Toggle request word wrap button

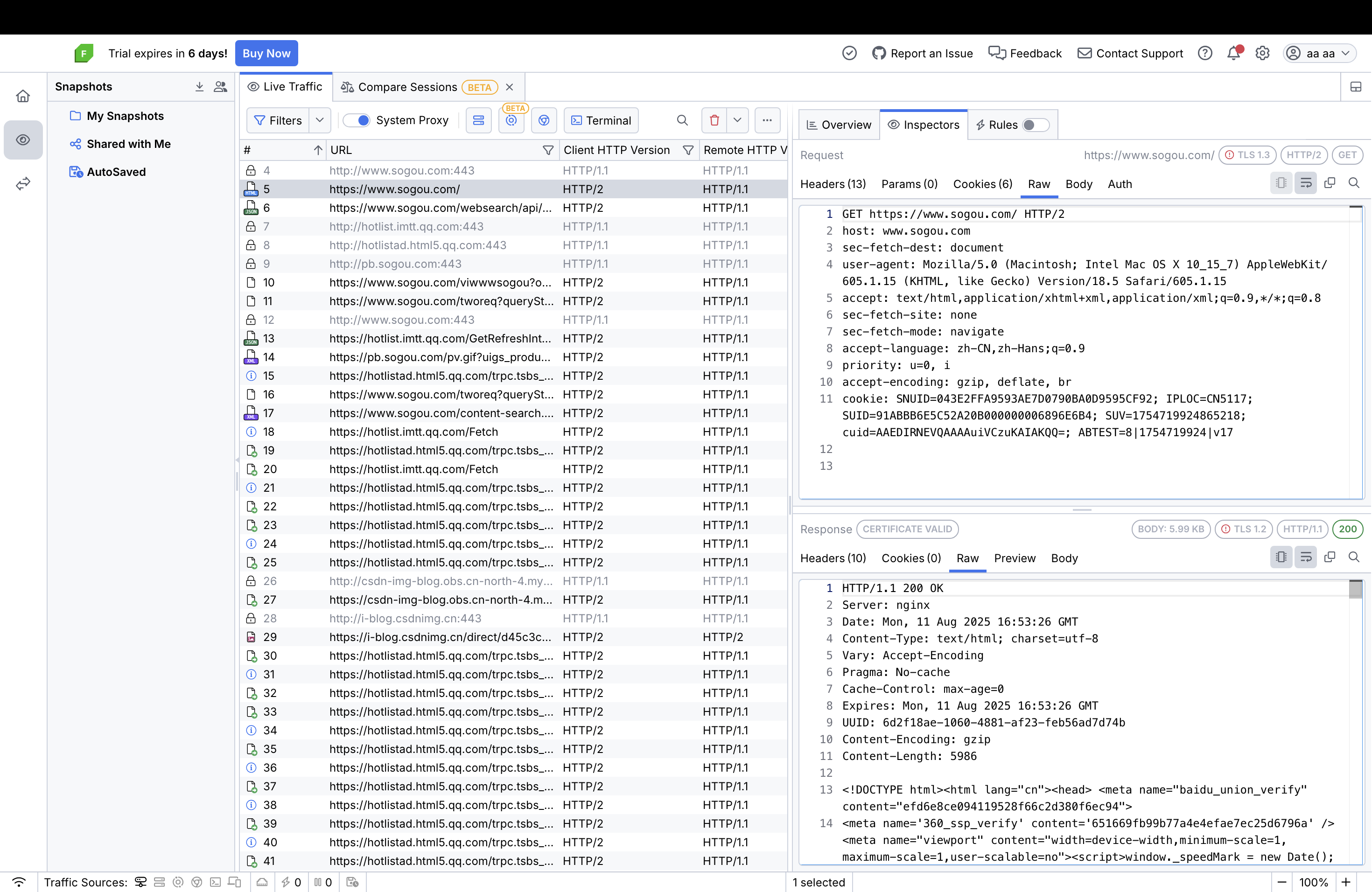click(1306, 183)
